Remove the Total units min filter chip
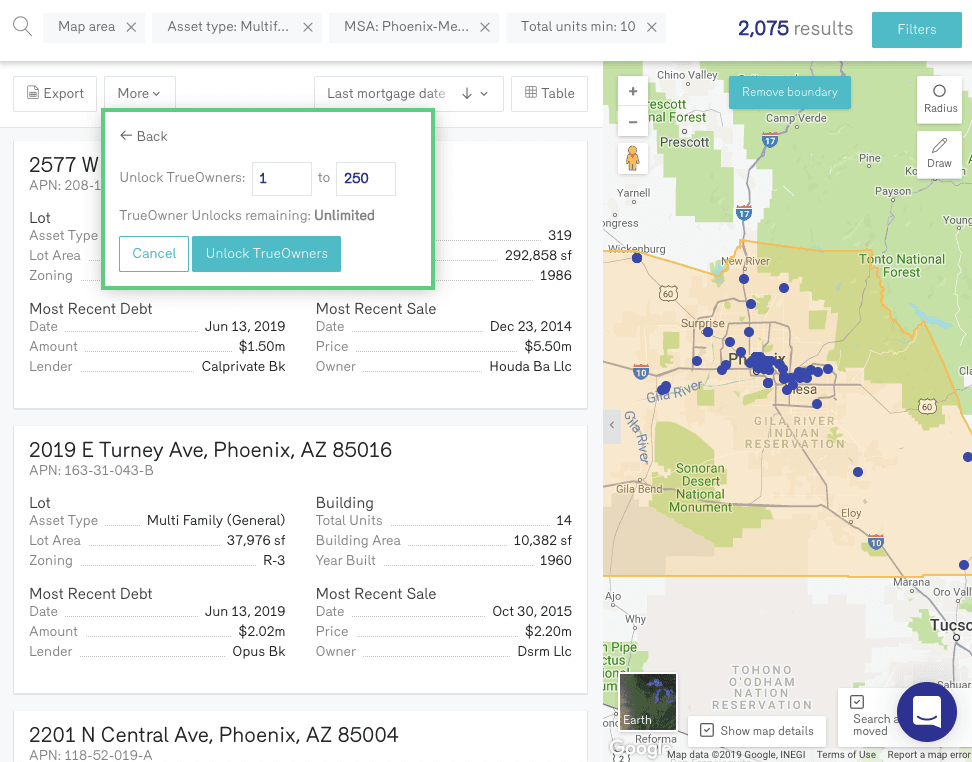The height and width of the screenshot is (762, 972). tap(652, 27)
